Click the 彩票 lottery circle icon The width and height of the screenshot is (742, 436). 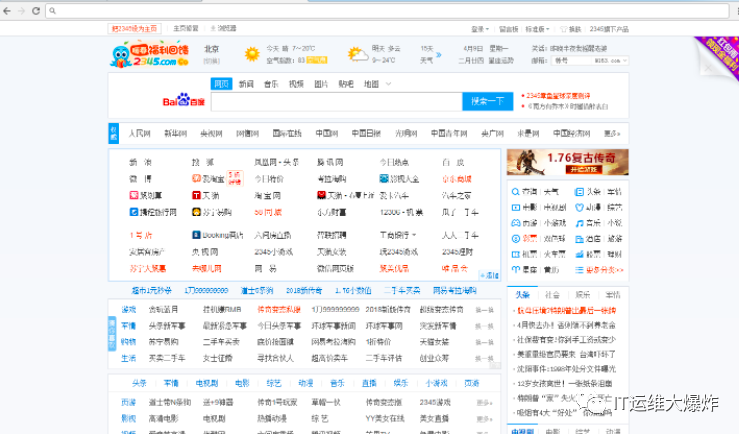pos(515,239)
